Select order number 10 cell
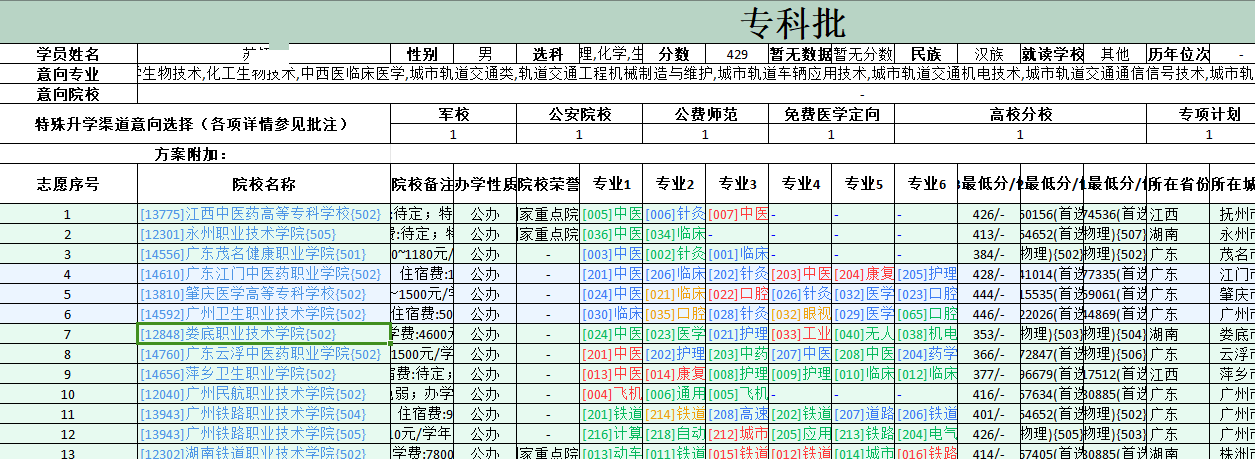 click(68, 394)
